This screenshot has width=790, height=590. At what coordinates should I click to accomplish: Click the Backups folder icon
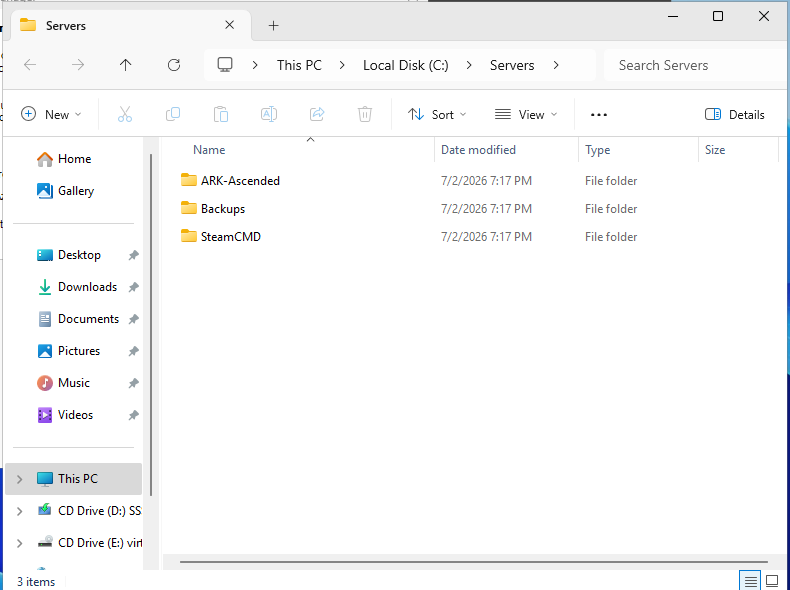coord(188,208)
